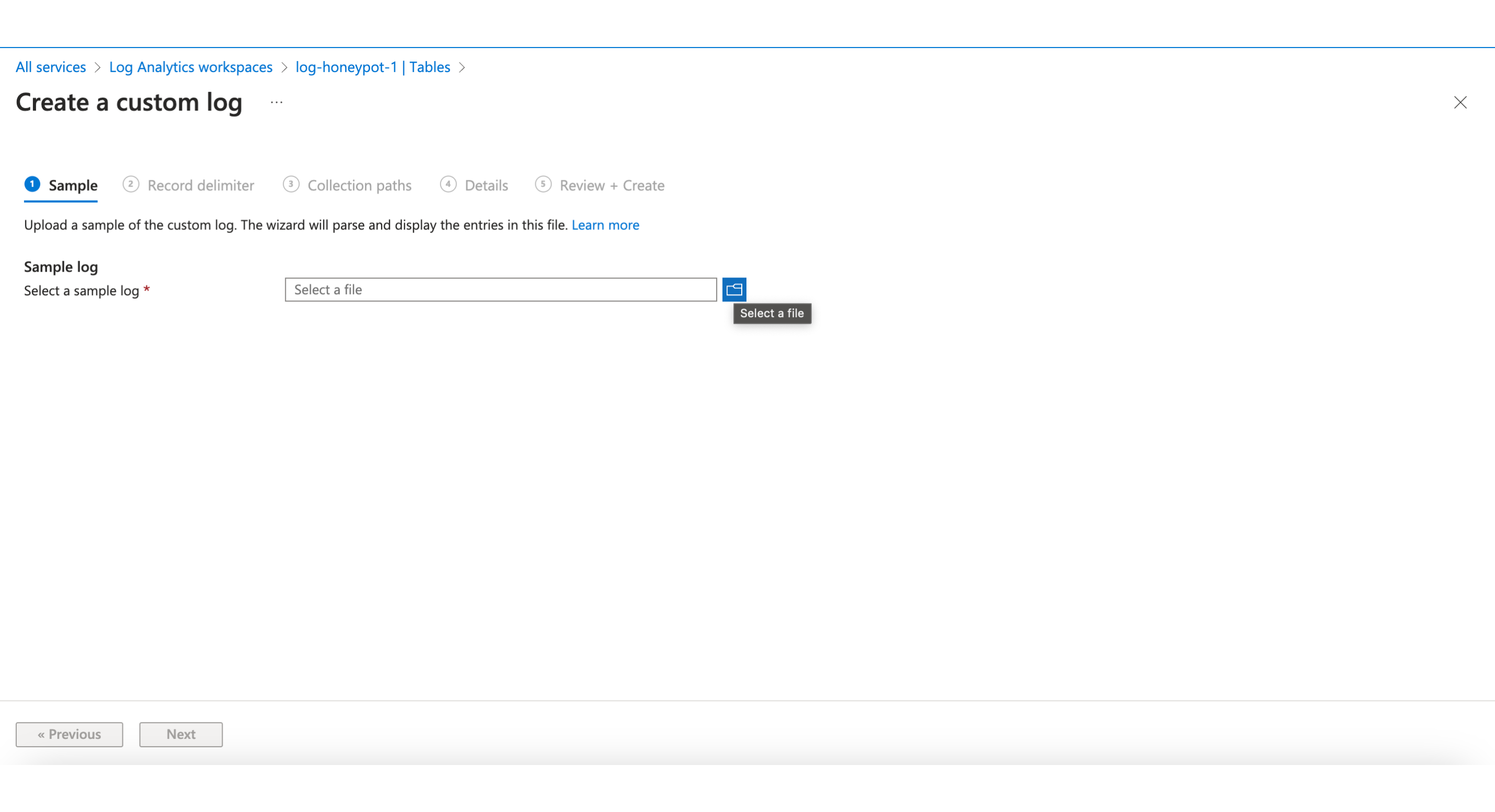The height and width of the screenshot is (812, 1495).
Task: Click the step 4 circle icon
Action: [x=447, y=184]
